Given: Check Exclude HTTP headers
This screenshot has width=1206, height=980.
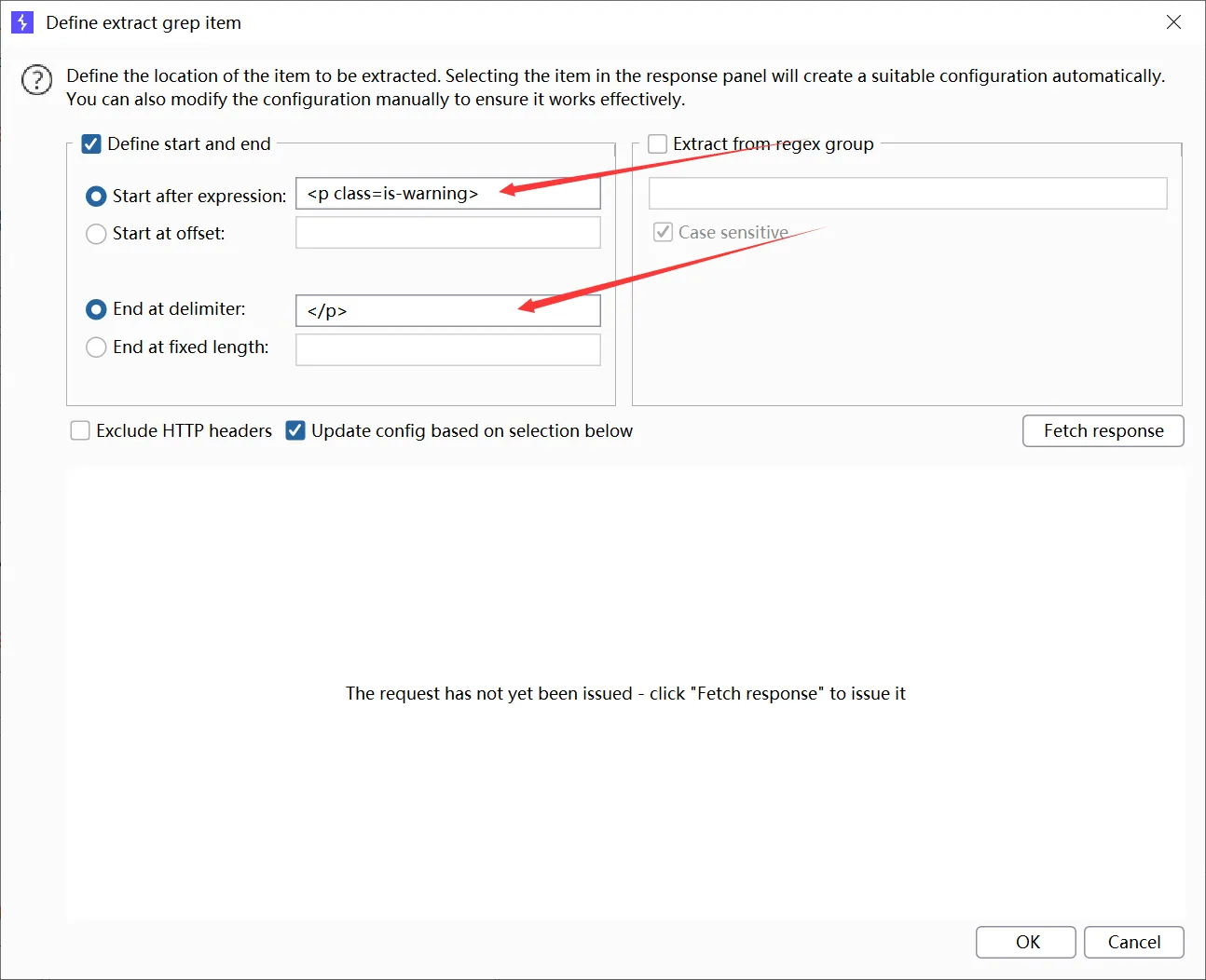Looking at the screenshot, I should (80, 430).
